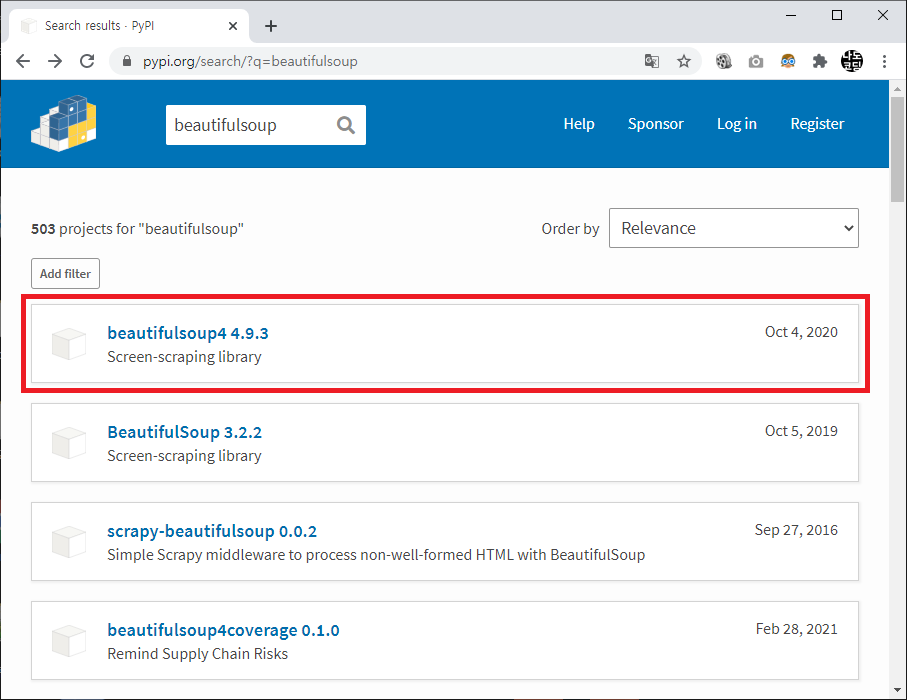Viewport: 907px width, 700px height.
Task: Open BeautifulSoup 3.2.2 project
Action: coord(185,432)
